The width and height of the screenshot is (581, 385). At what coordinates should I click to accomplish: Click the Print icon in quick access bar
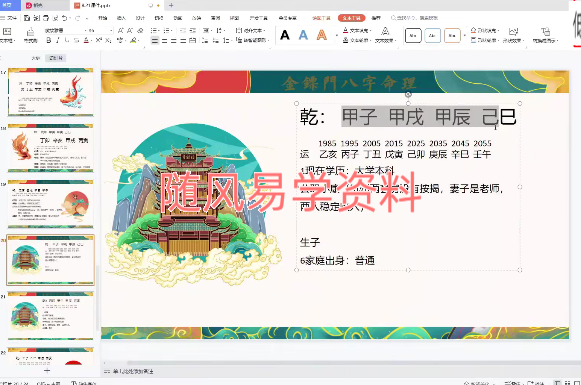point(46,18)
